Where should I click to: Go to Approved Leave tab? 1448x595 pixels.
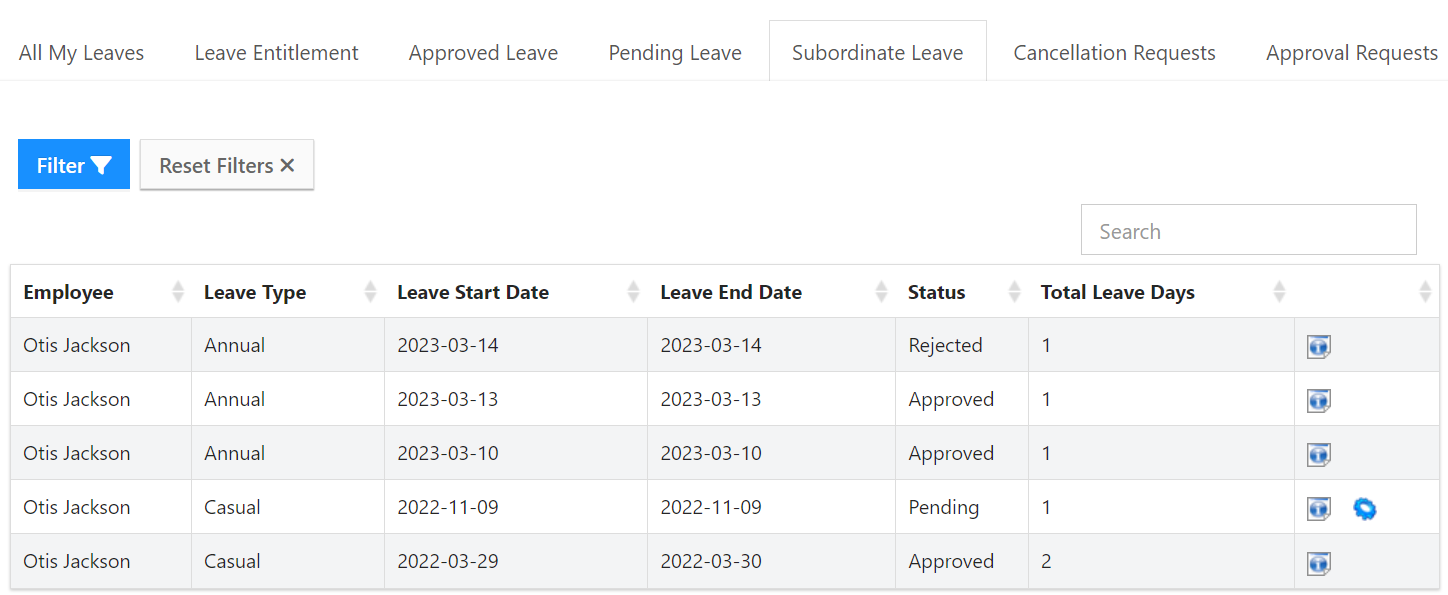tap(483, 53)
